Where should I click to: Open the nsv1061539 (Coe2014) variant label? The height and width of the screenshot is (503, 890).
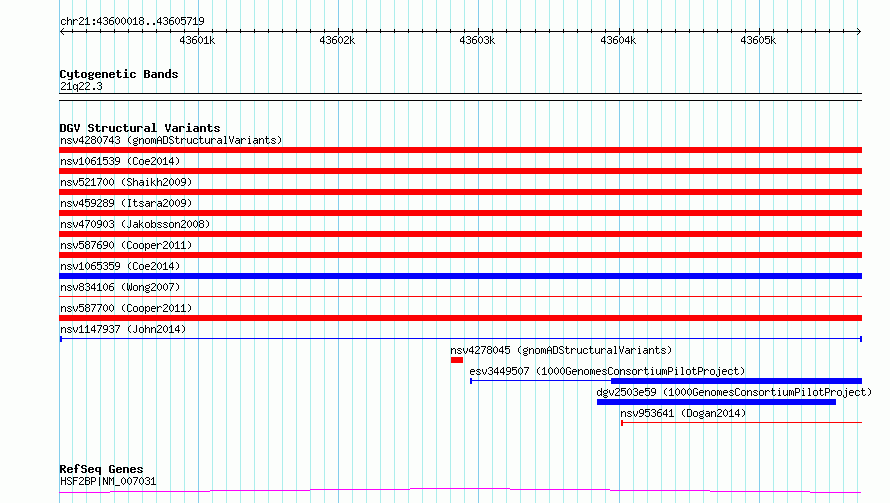120,161
